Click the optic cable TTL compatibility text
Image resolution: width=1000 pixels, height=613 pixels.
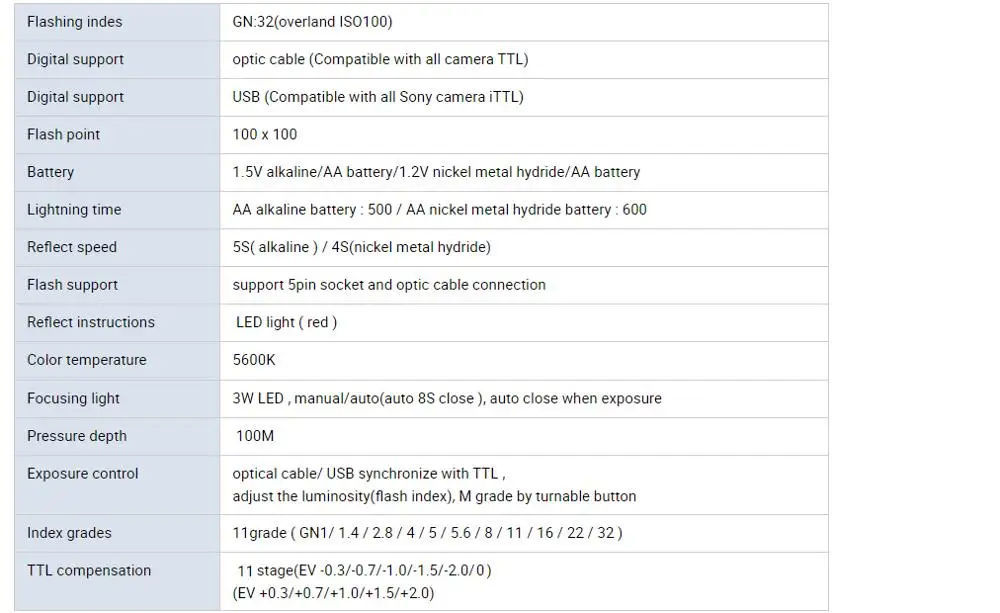tap(380, 59)
